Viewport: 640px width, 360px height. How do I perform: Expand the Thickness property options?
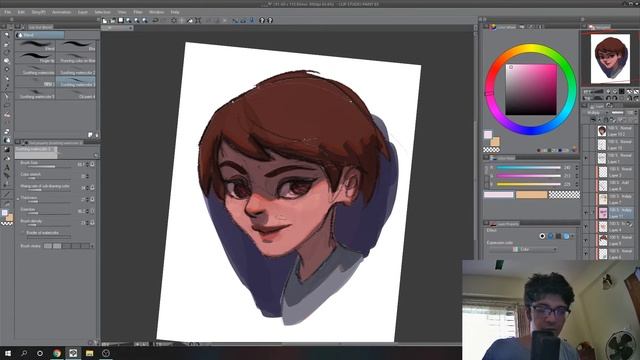click(18, 199)
